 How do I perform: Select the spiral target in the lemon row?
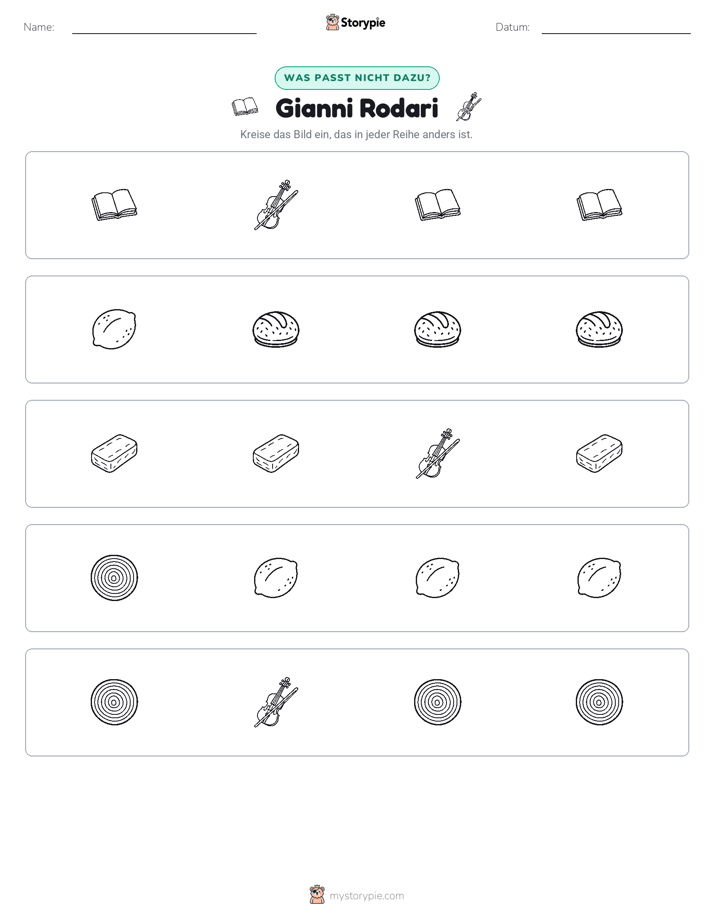click(x=114, y=578)
